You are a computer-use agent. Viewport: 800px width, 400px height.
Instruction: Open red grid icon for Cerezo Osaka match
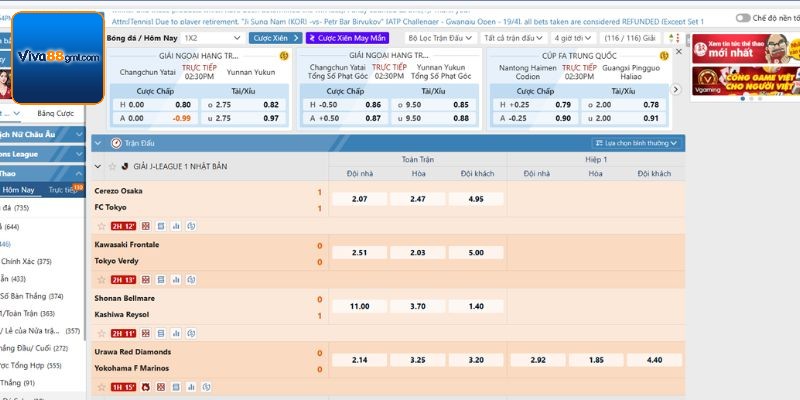146,226
